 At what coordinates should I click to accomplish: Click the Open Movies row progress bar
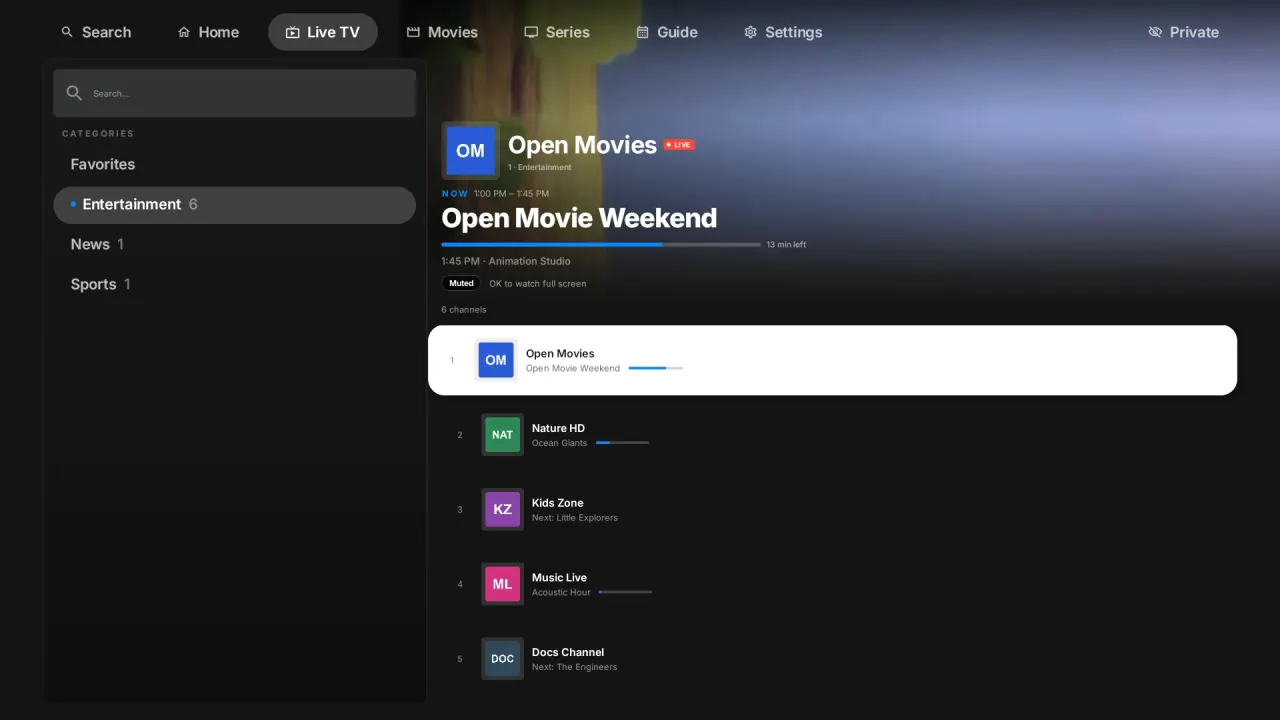click(655, 368)
